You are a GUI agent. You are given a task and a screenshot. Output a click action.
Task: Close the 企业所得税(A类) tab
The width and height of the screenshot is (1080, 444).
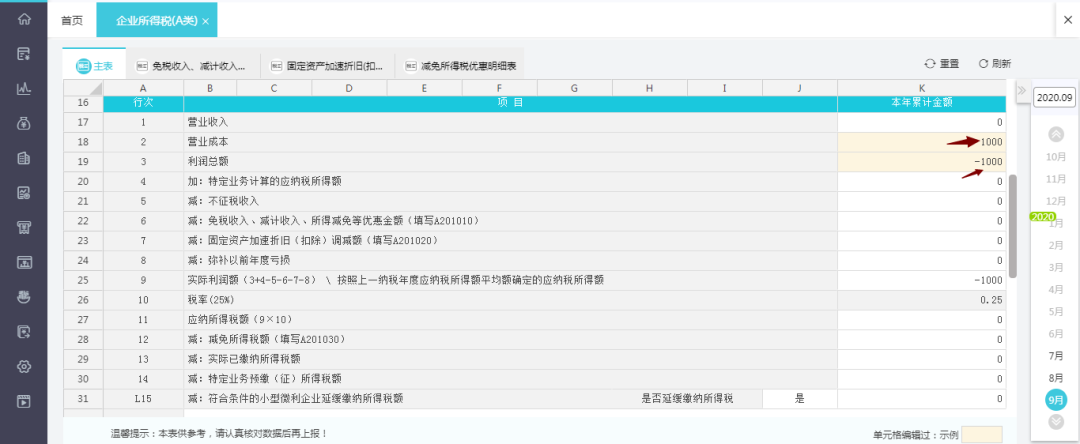point(206,21)
